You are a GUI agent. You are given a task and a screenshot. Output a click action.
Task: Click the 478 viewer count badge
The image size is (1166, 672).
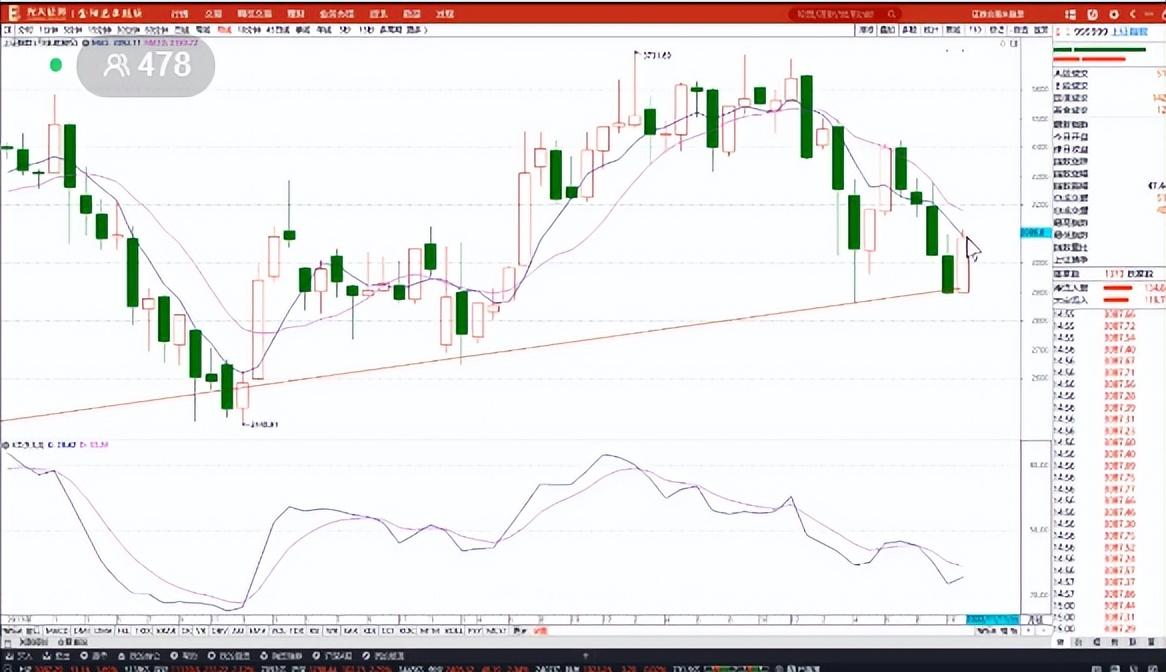tap(146, 65)
